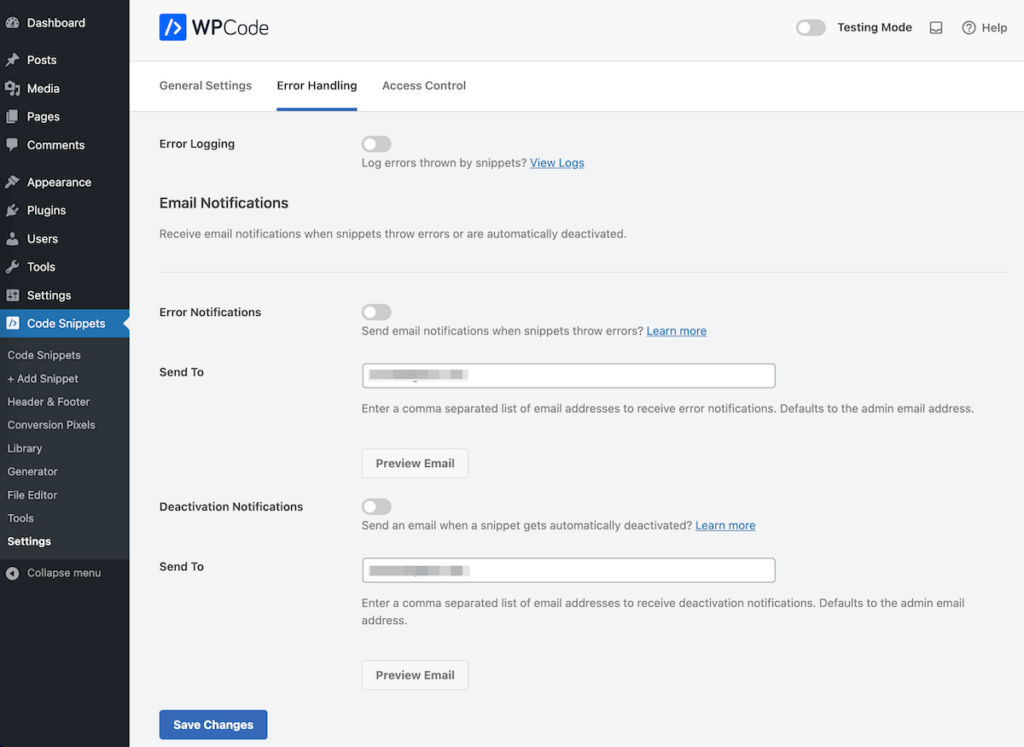Click the Save Changes button
Screen dimensions: 1024x747
pyautogui.click(x=213, y=724)
